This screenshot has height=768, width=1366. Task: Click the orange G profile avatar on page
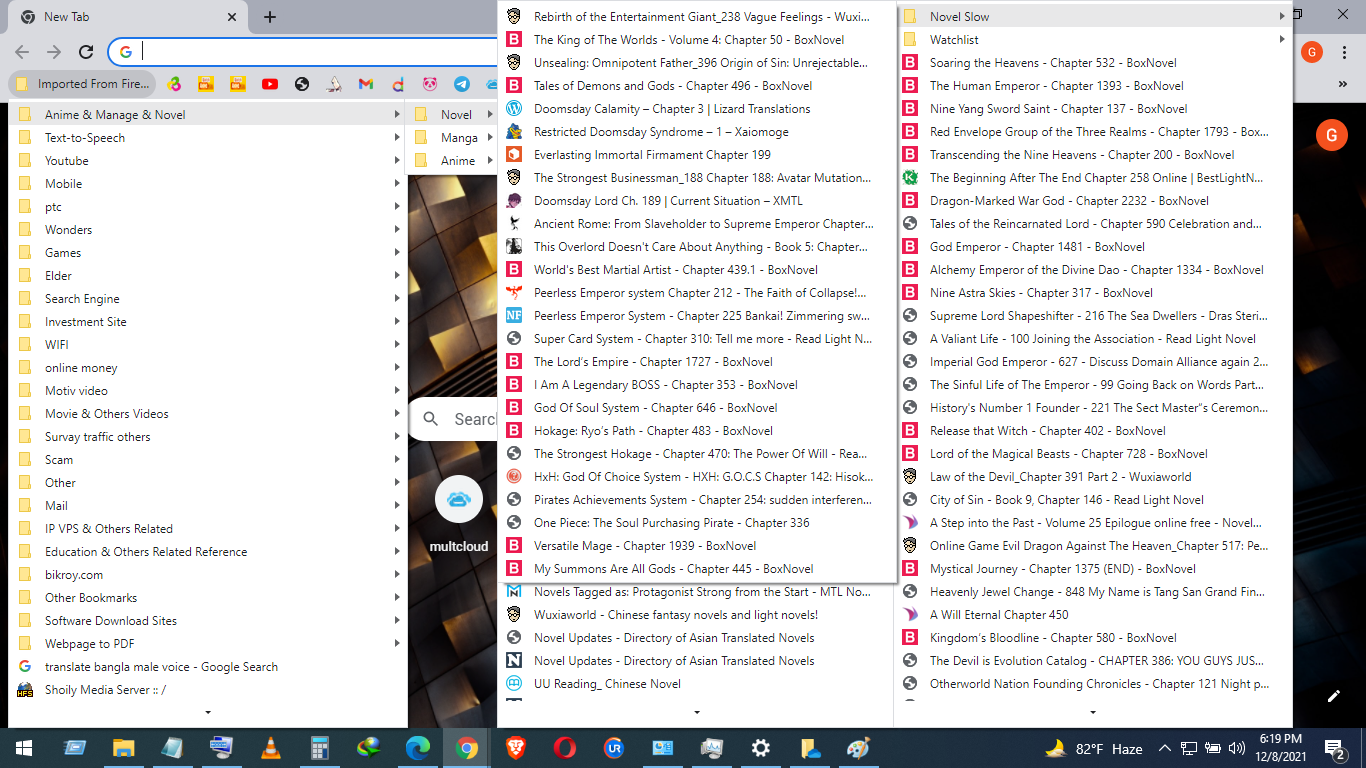pos(1331,135)
